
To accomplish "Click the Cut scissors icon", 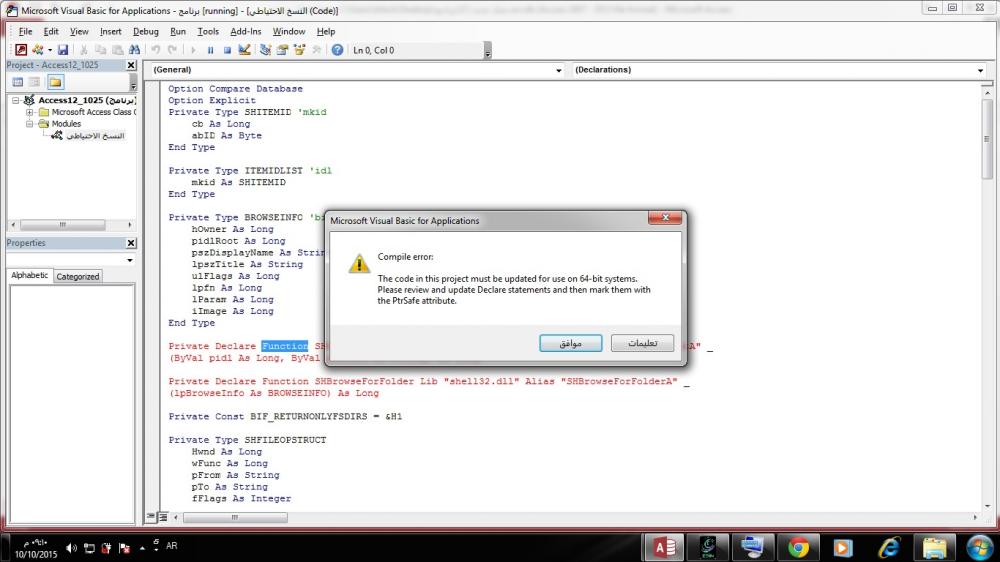I will tap(84, 50).
